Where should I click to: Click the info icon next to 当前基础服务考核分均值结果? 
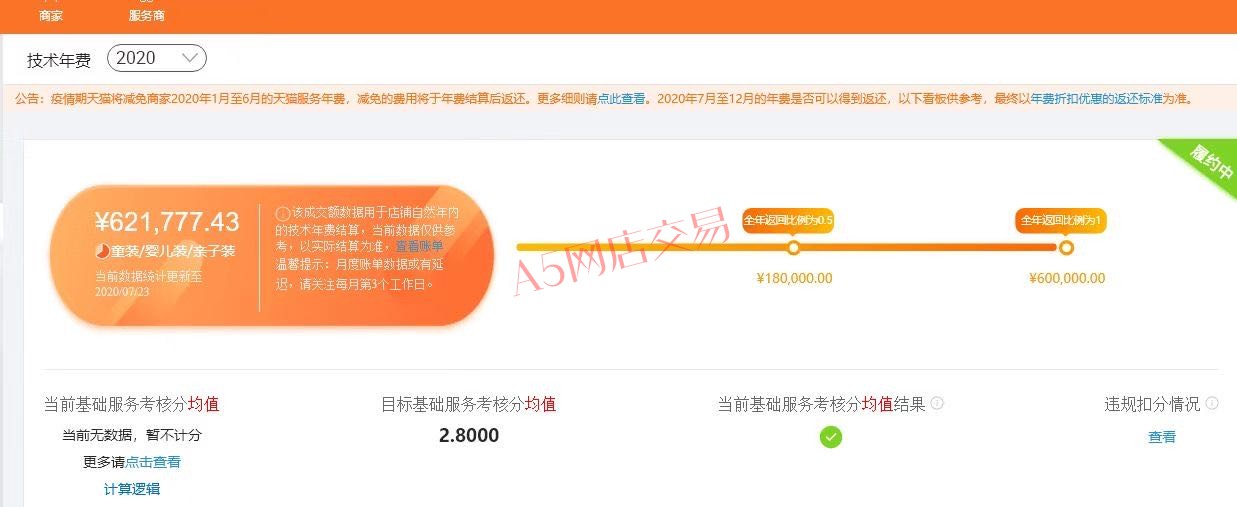(x=937, y=403)
